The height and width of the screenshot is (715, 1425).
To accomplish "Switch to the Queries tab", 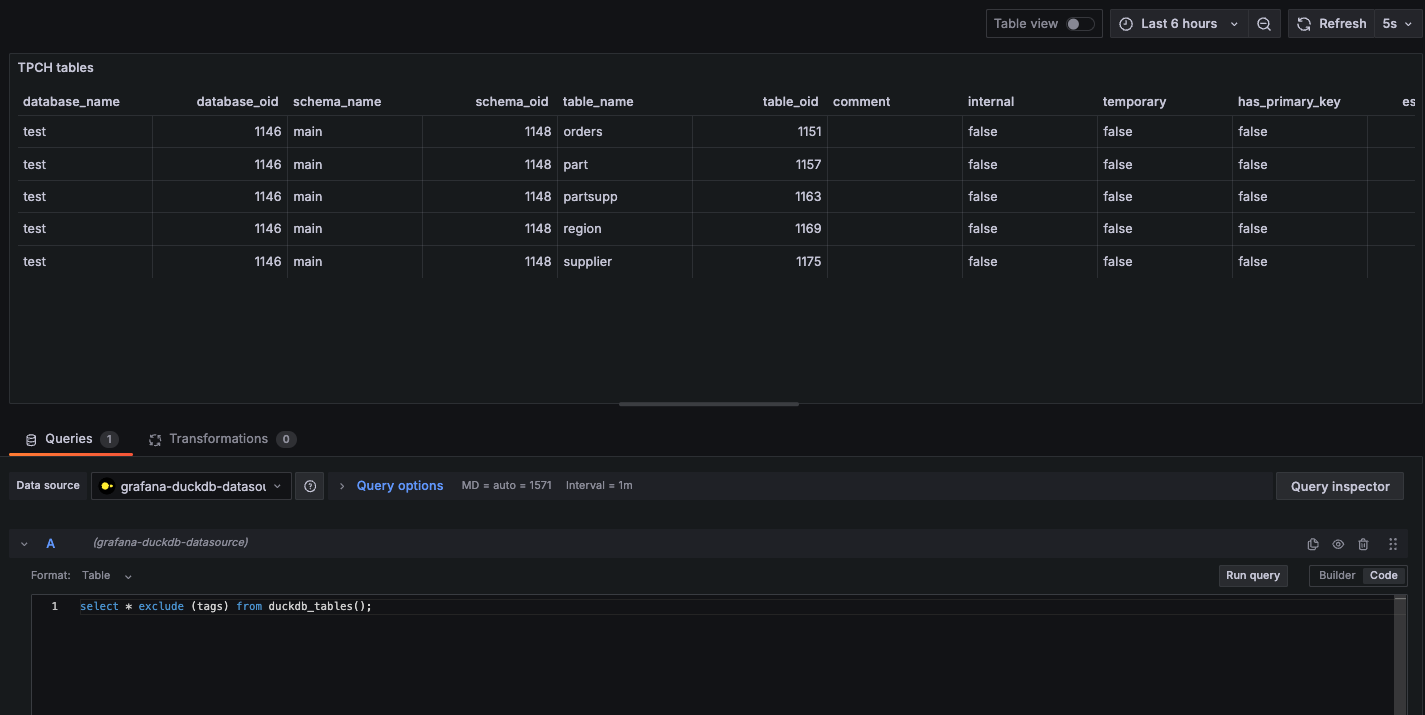I will click(x=71, y=439).
